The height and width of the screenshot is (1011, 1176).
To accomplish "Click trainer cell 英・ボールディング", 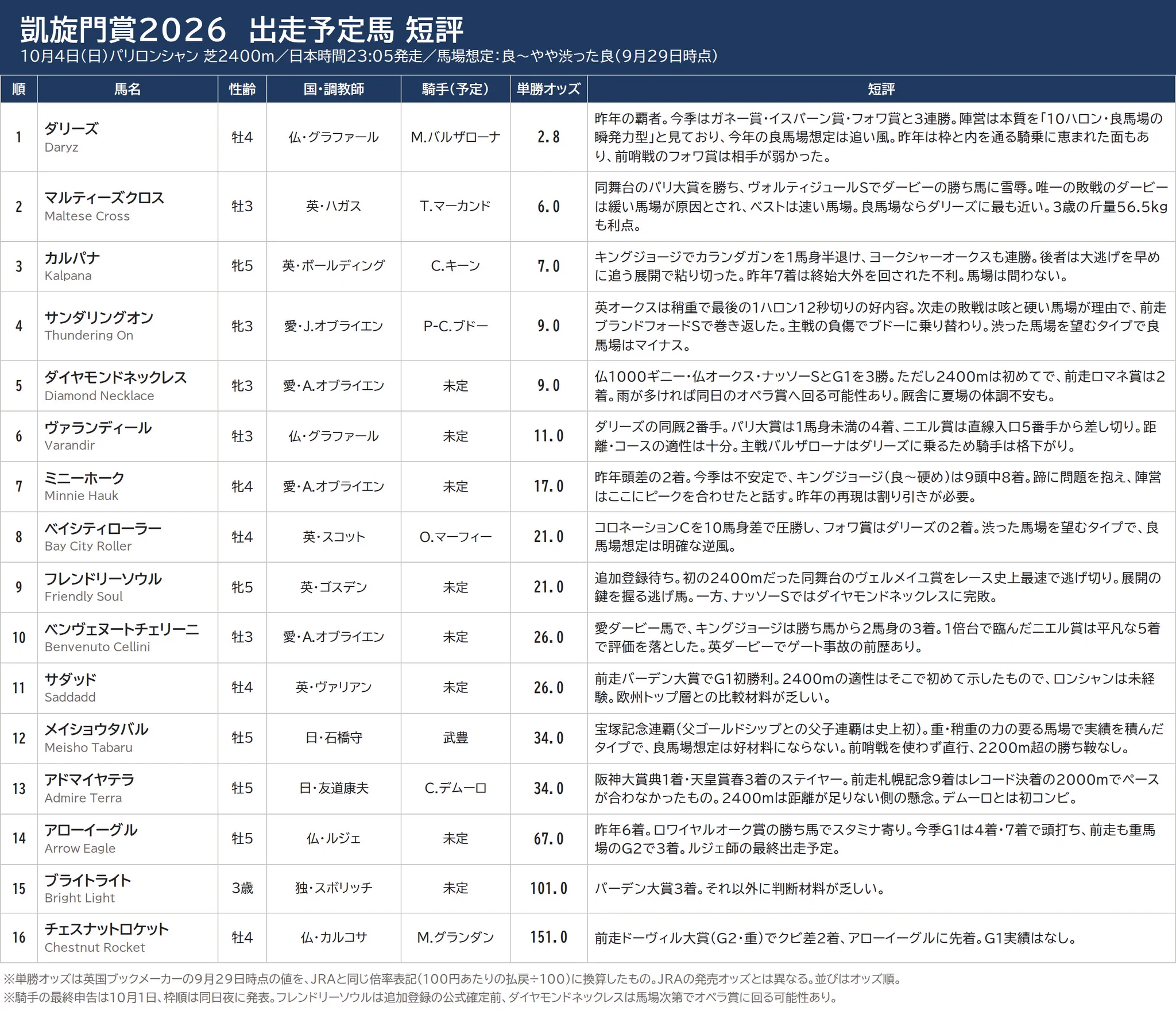I will tap(334, 266).
